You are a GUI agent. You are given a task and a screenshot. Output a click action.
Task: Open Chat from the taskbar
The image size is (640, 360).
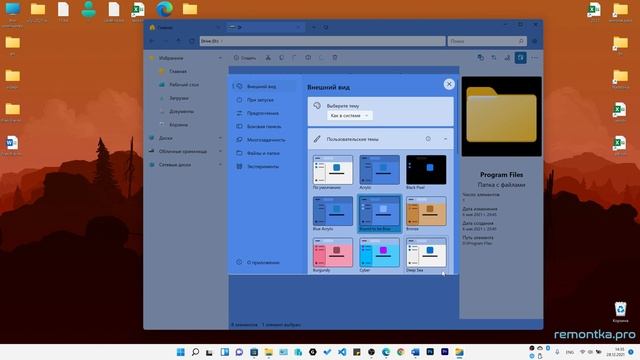click(239, 352)
